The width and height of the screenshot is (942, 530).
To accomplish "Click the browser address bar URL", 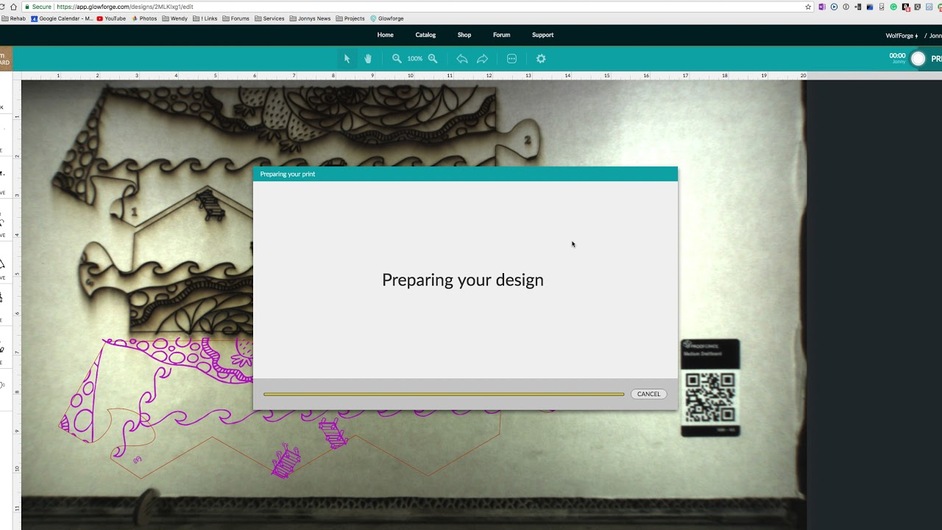I will pyautogui.click(x=125, y=7).
